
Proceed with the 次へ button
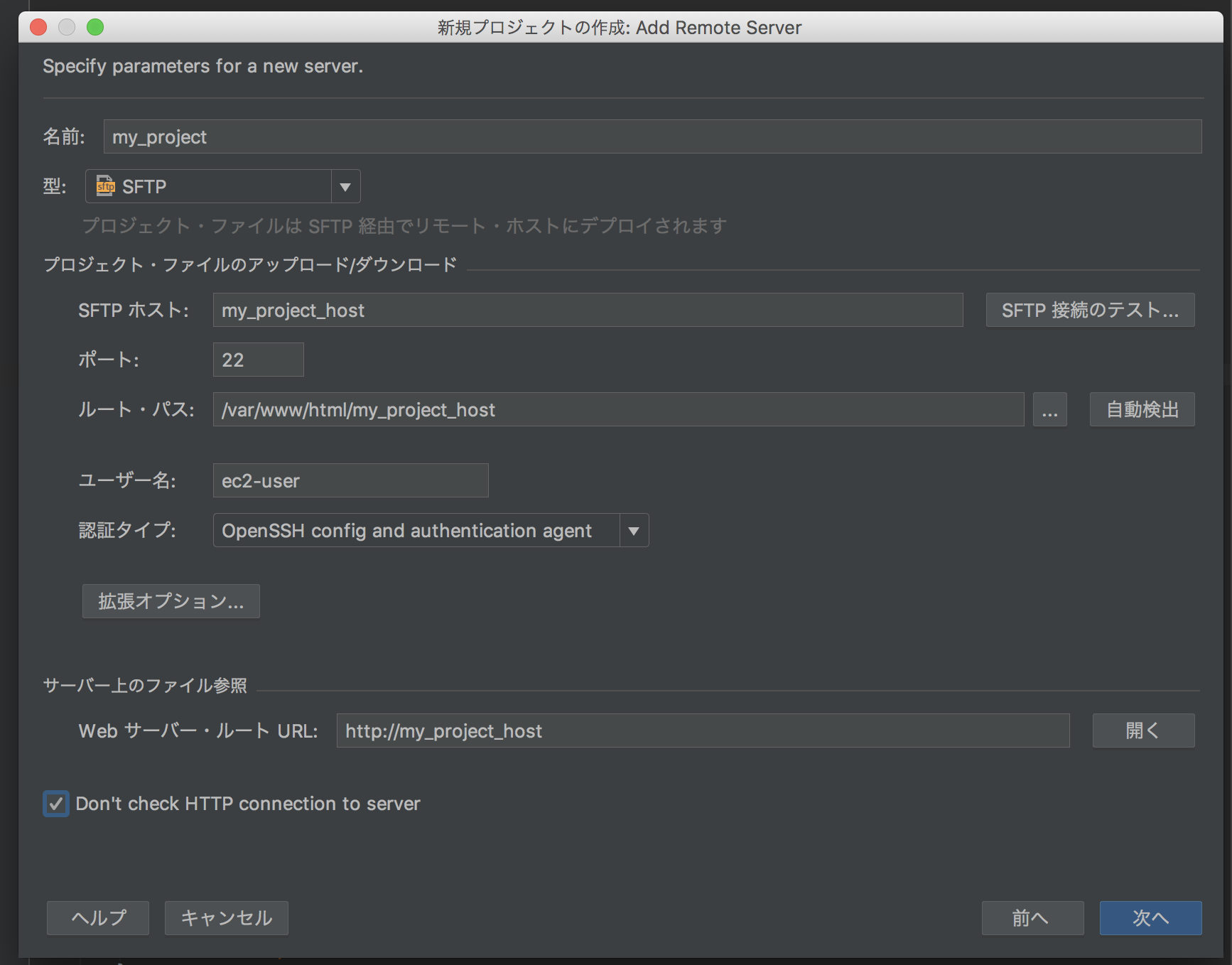click(x=1150, y=918)
